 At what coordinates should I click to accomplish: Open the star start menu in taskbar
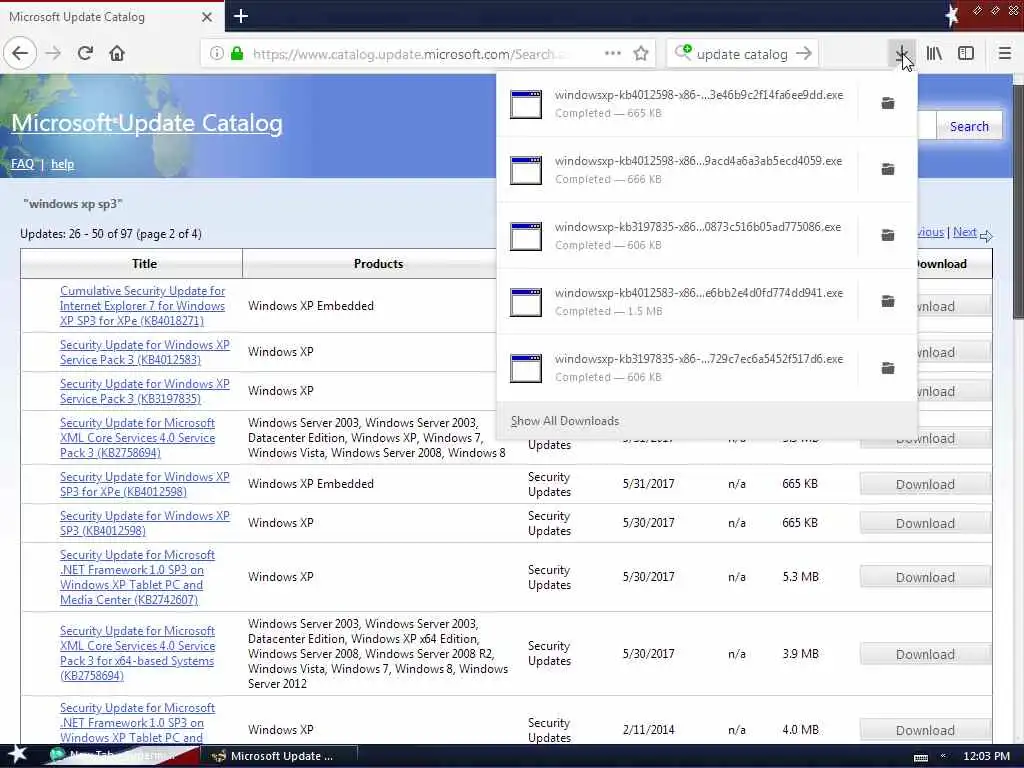pyautogui.click(x=18, y=754)
